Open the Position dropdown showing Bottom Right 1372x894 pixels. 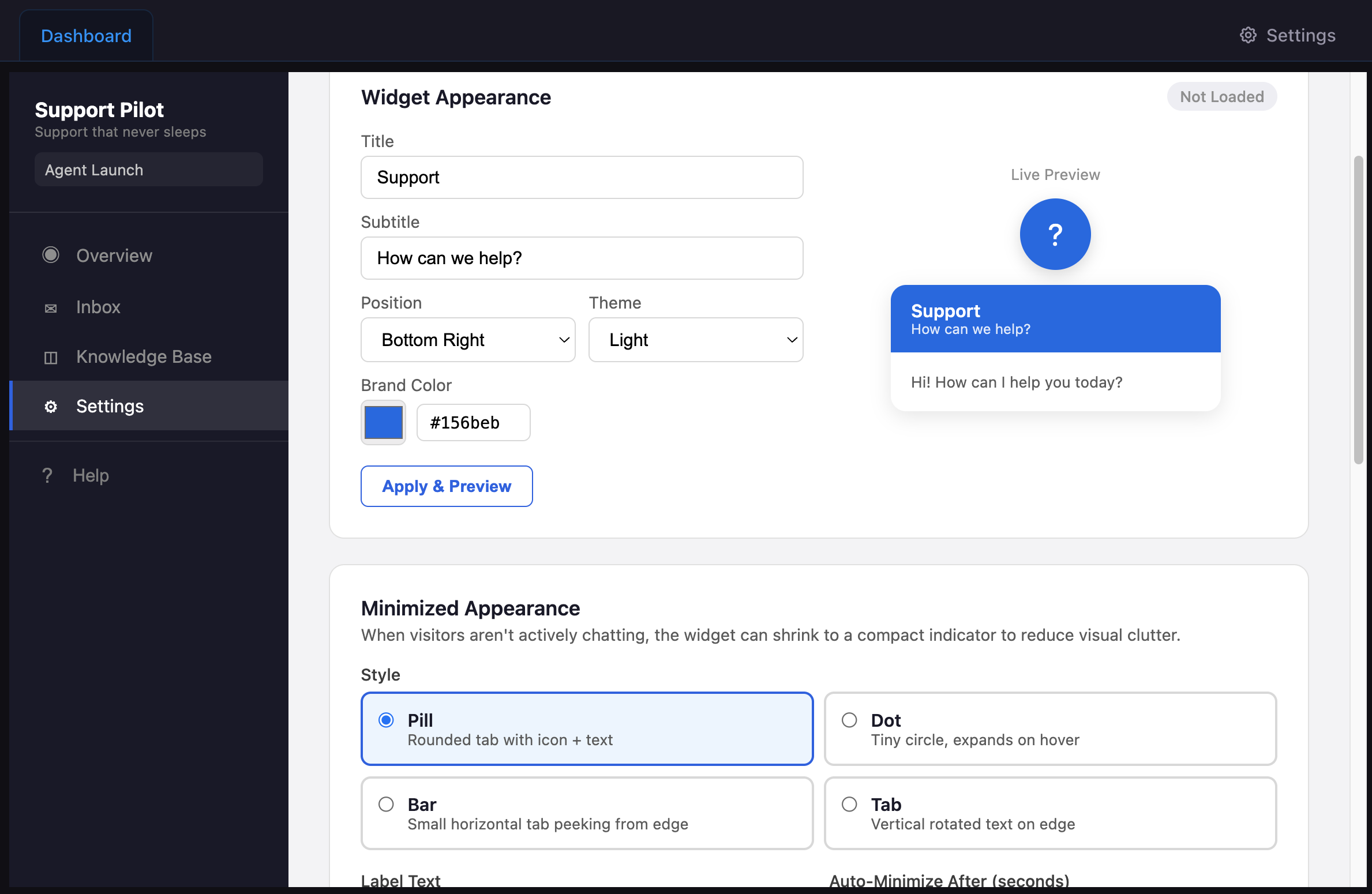pos(468,340)
